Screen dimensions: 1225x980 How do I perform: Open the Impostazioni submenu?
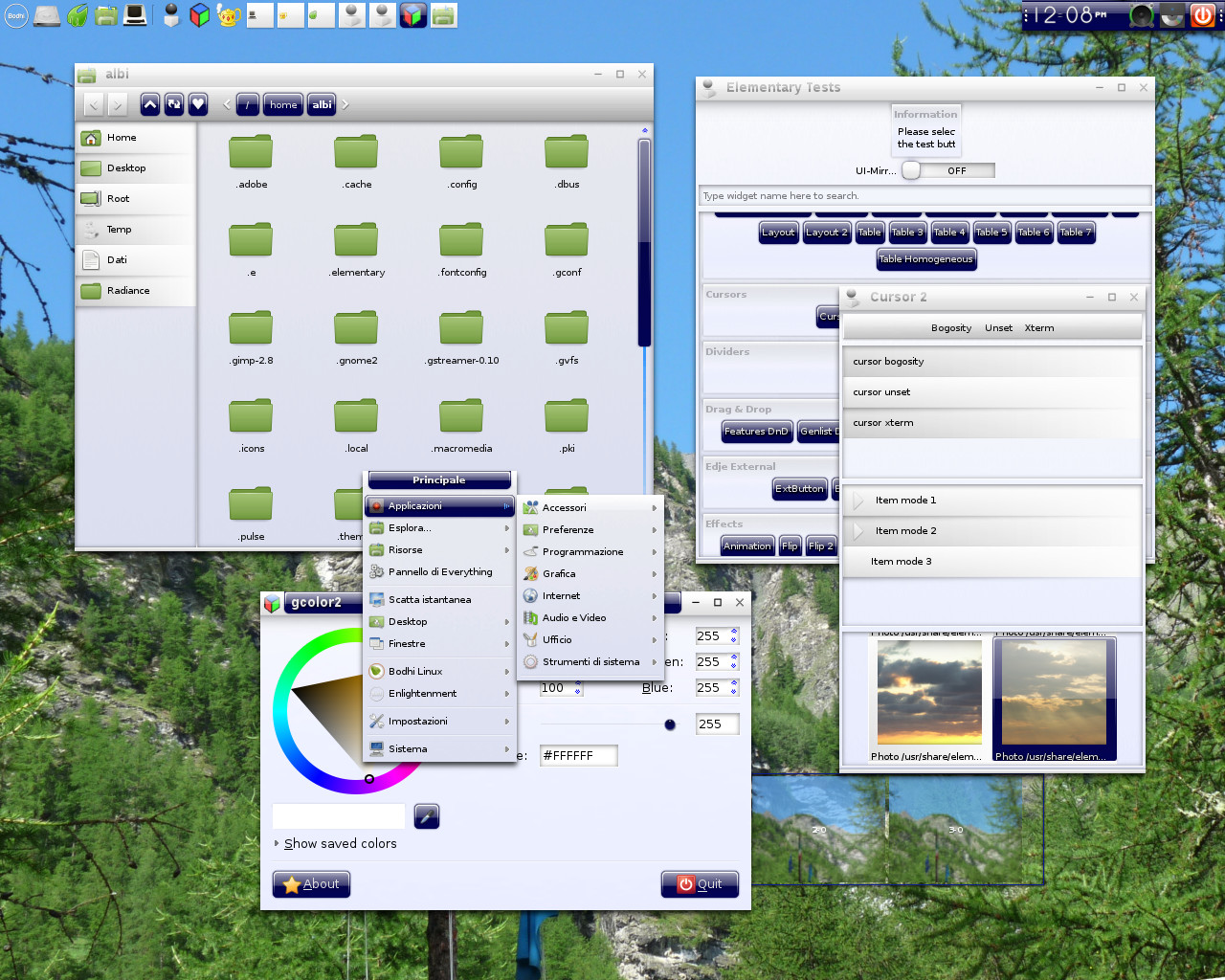point(439,721)
